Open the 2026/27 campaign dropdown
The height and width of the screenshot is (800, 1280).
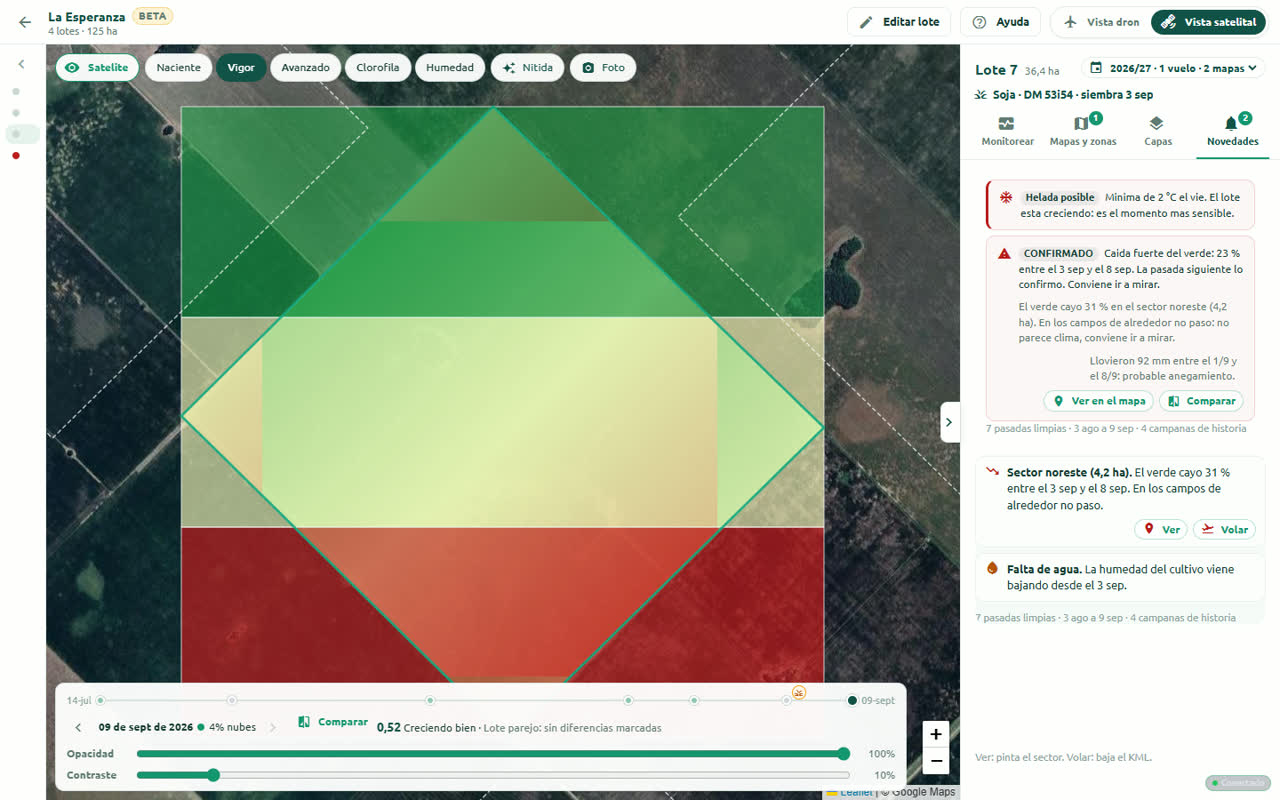[1173, 68]
